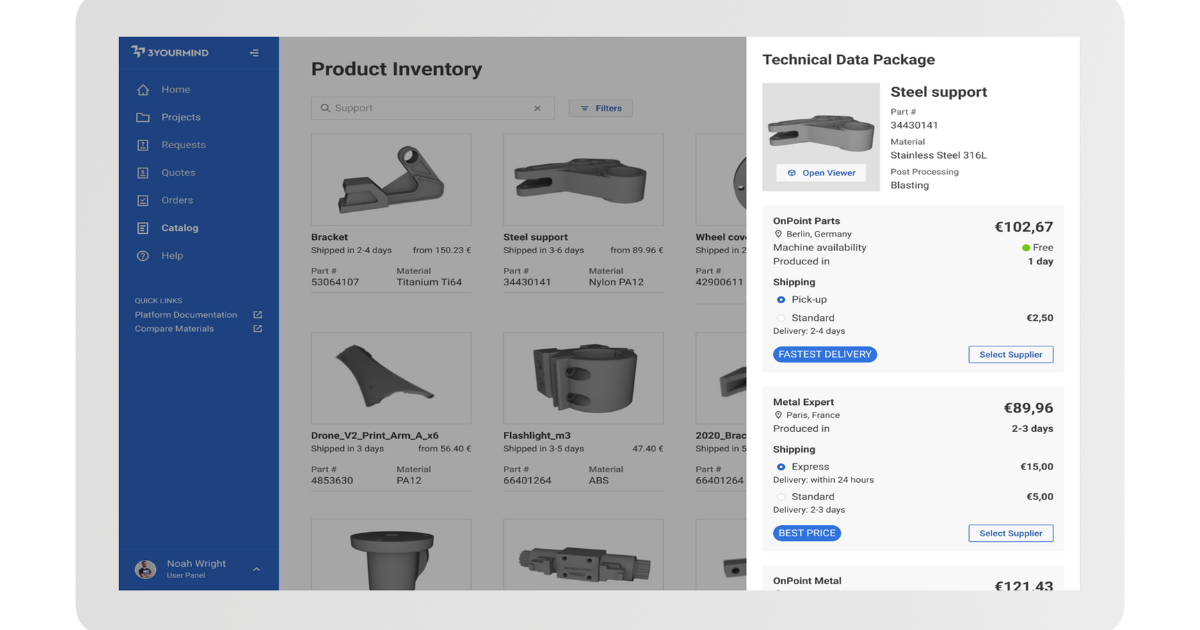Open the Filters dropdown

click(x=600, y=108)
